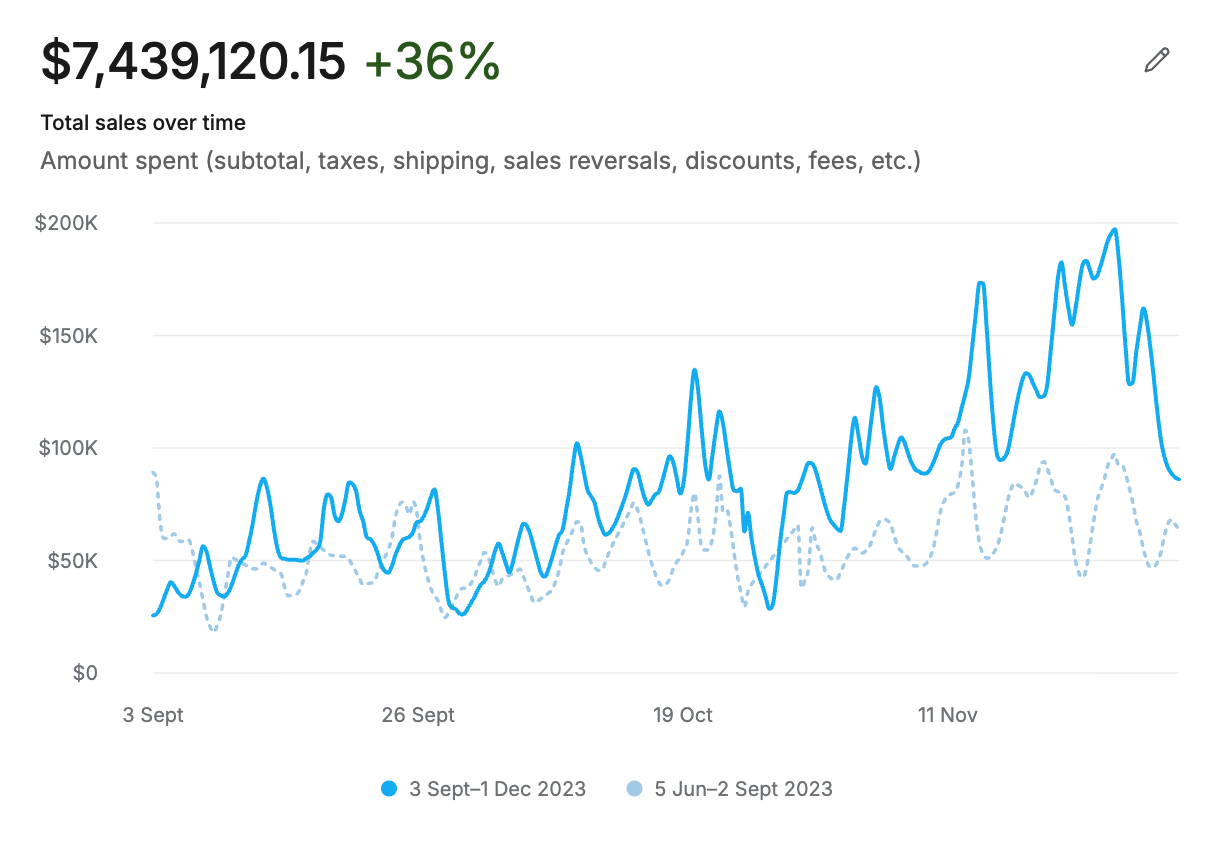Click the 3 Sept–1 Dec 2023 legend dot
This screenshot has width=1214, height=852.
(390, 789)
